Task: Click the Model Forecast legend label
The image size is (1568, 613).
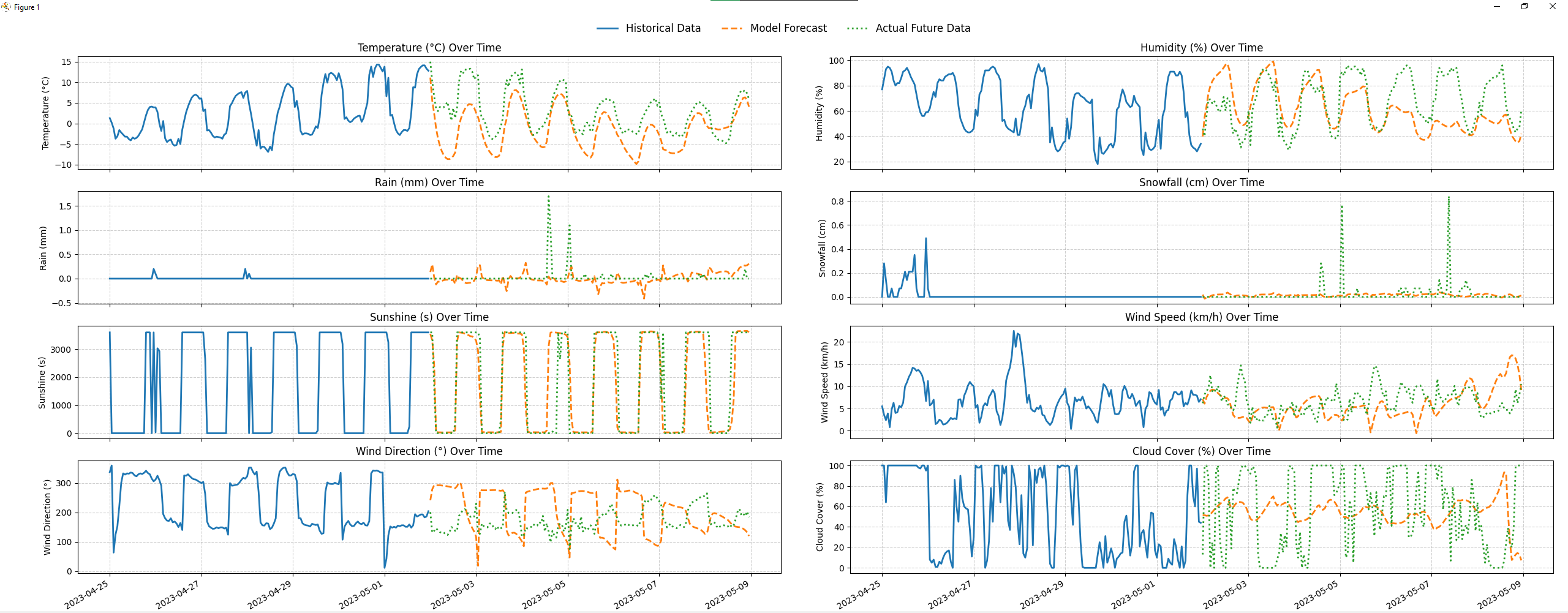Action: pyautogui.click(x=788, y=28)
